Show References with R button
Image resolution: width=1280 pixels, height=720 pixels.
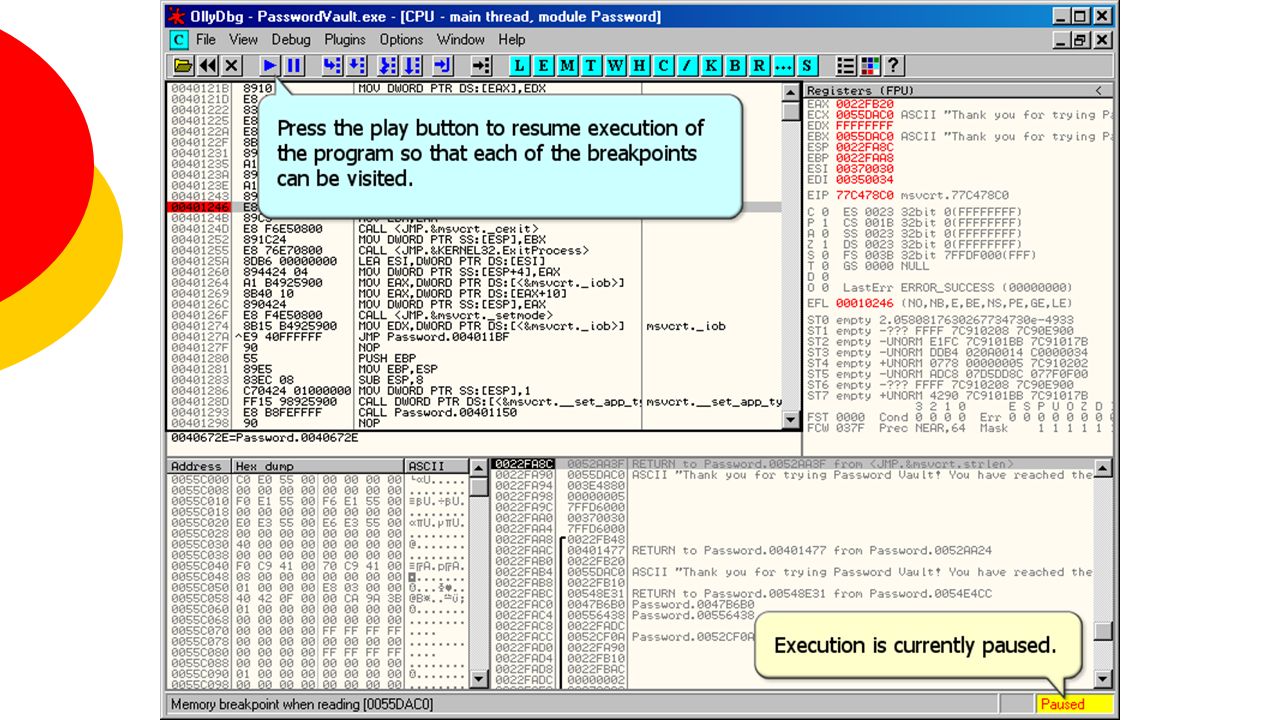[x=759, y=65]
